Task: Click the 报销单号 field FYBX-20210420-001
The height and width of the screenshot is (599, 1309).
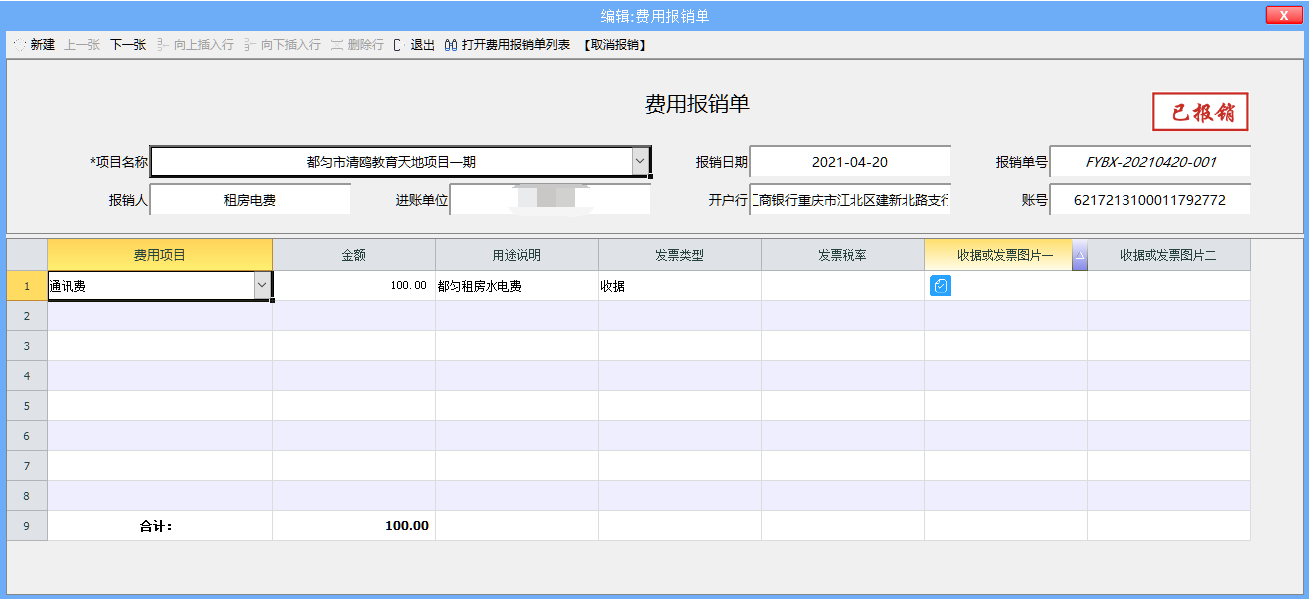Action: click(x=1150, y=161)
